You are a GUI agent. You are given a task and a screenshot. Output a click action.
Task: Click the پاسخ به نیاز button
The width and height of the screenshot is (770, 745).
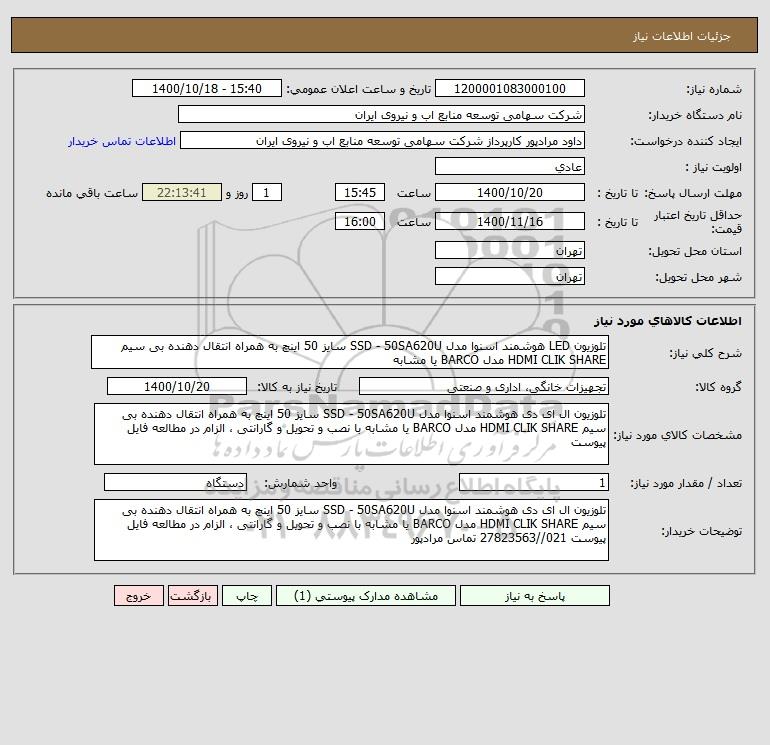pyautogui.click(x=534, y=596)
